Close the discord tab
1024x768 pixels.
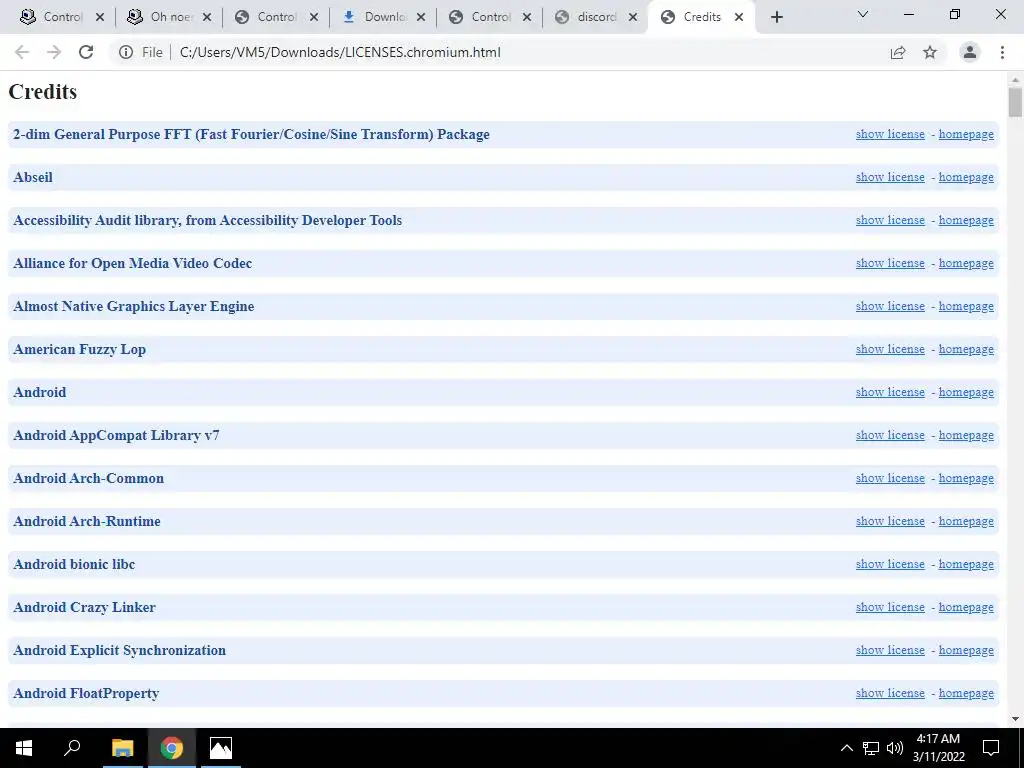(633, 17)
